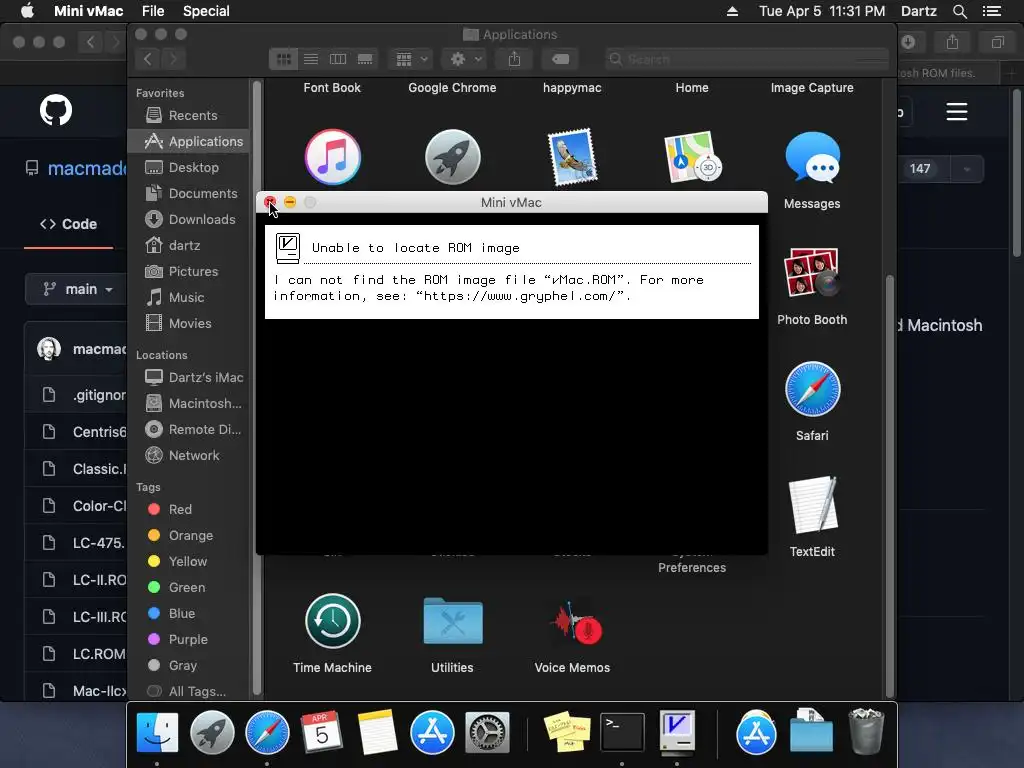
Task: Click the Finder share button
Action: [x=515, y=59]
